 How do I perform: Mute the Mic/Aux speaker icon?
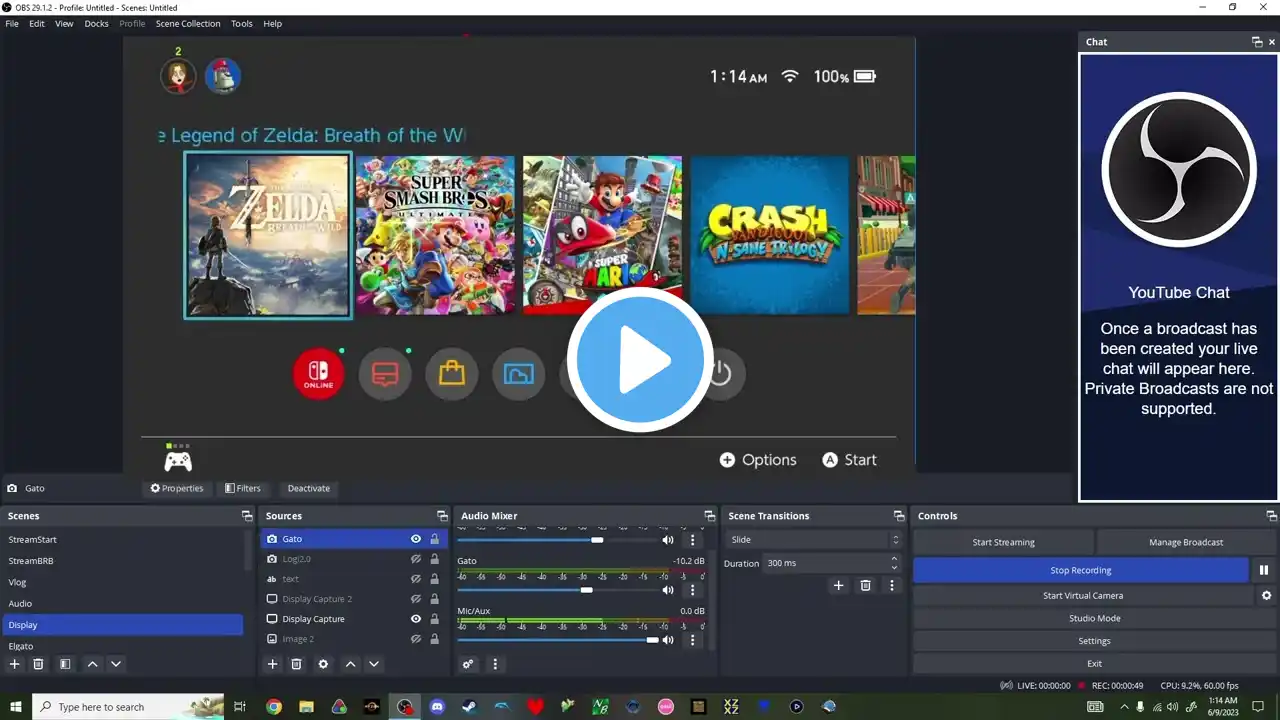(x=668, y=640)
